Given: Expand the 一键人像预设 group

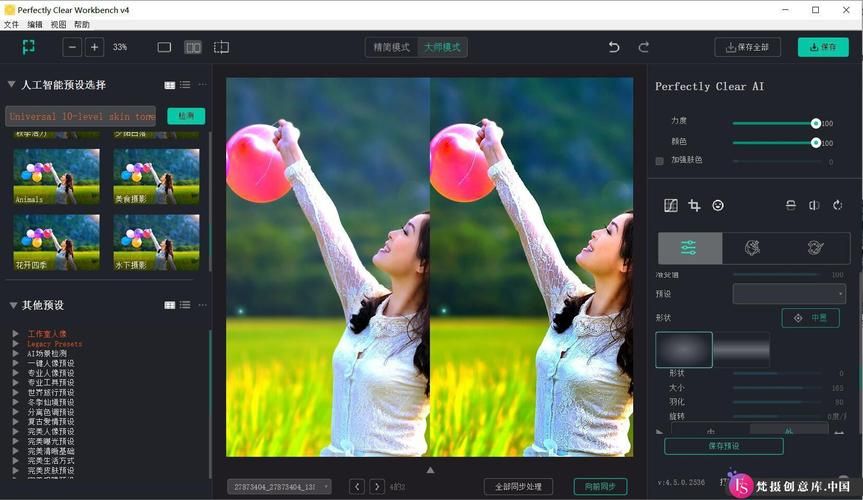Looking at the screenshot, I should coord(15,363).
